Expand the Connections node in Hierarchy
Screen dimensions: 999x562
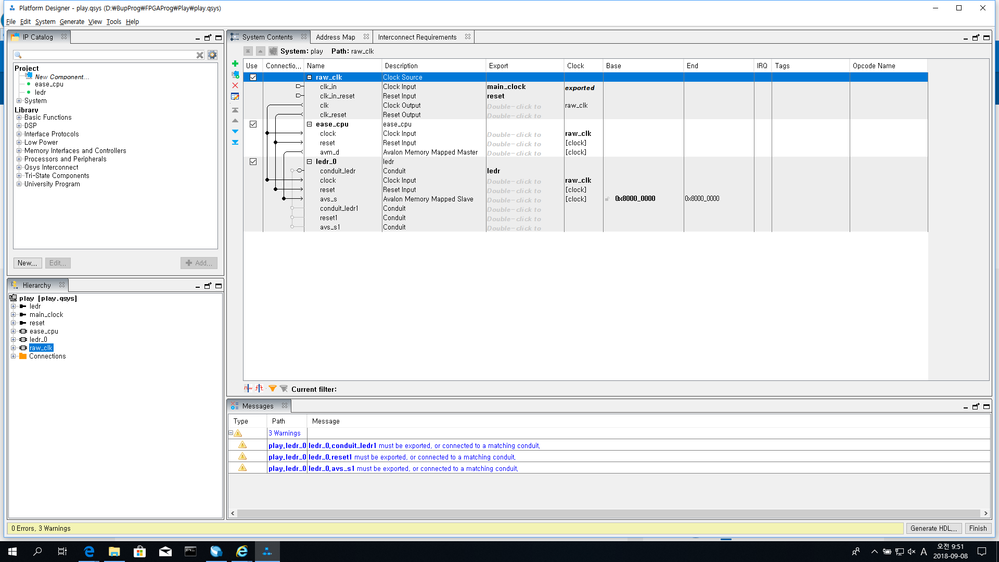[x=13, y=356]
